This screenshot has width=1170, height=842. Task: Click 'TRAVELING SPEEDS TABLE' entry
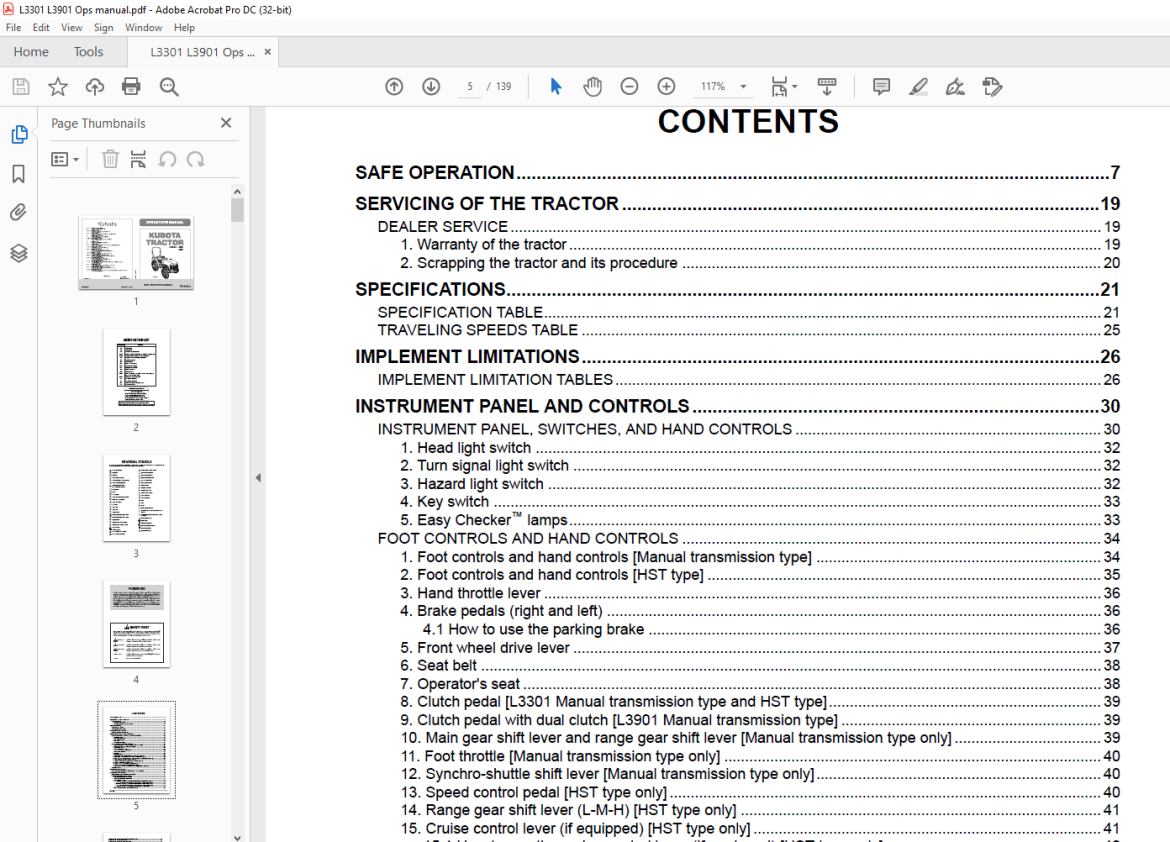click(748, 330)
